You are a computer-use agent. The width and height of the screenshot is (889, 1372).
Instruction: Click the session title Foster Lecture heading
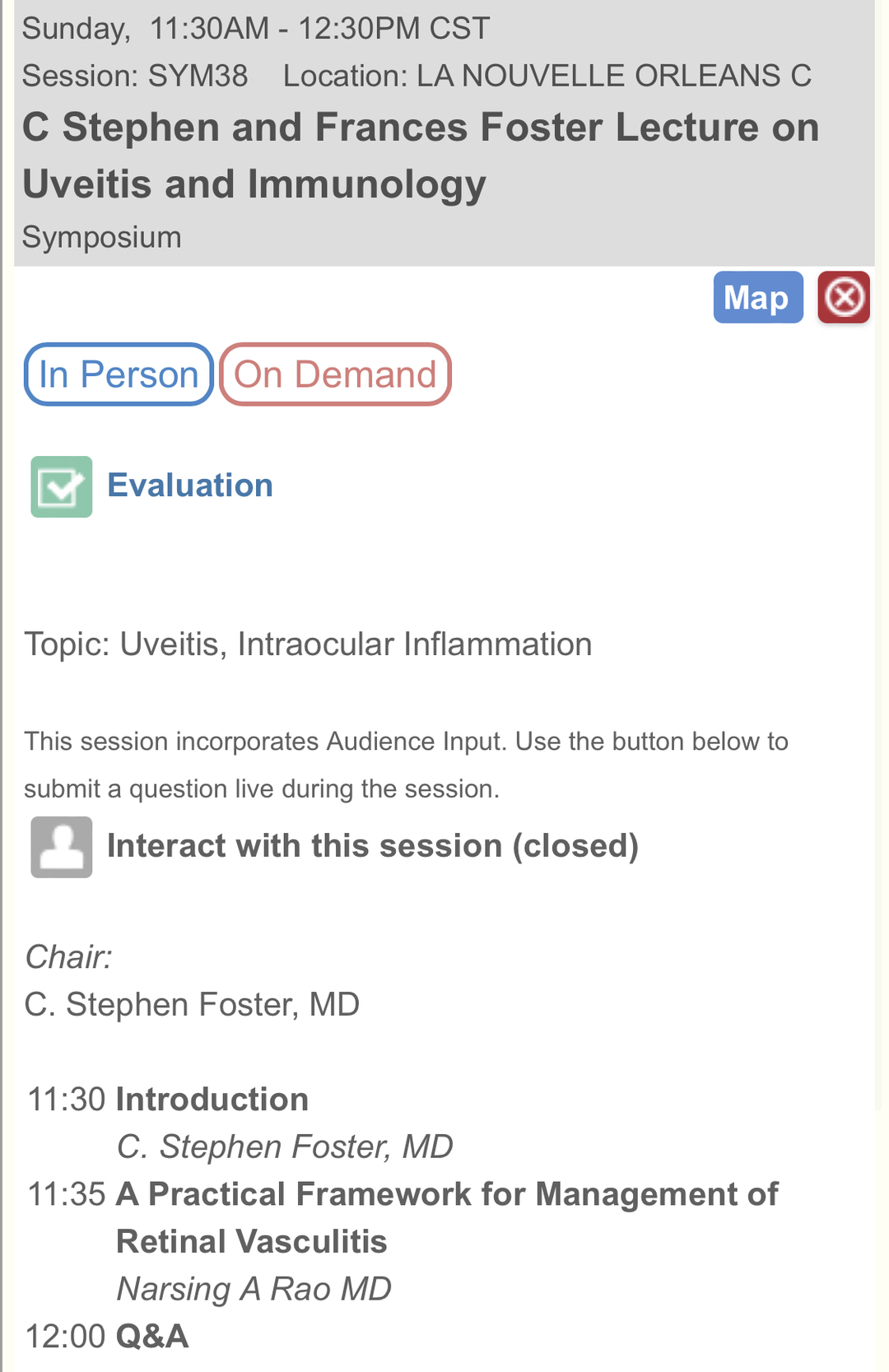tap(420, 156)
